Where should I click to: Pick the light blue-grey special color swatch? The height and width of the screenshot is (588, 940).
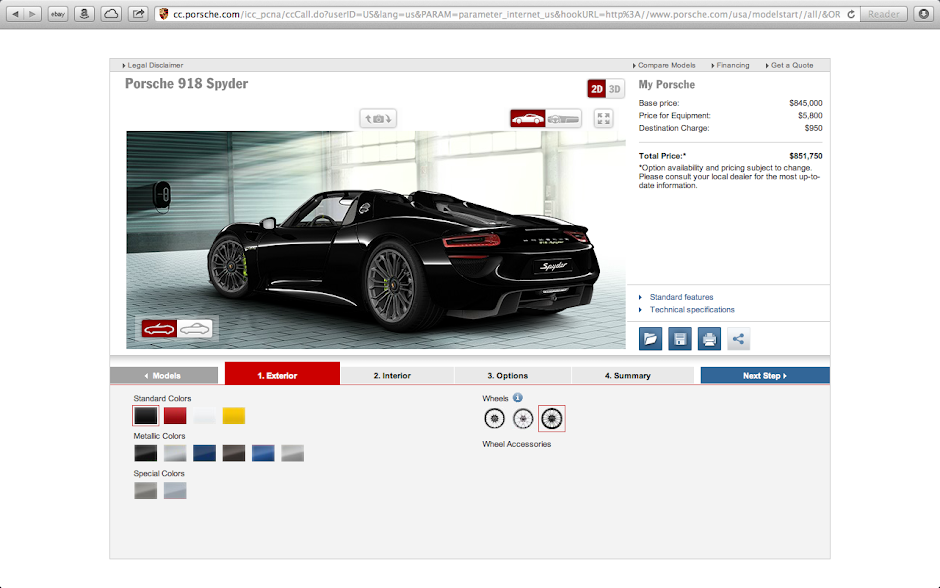[x=175, y=491]
